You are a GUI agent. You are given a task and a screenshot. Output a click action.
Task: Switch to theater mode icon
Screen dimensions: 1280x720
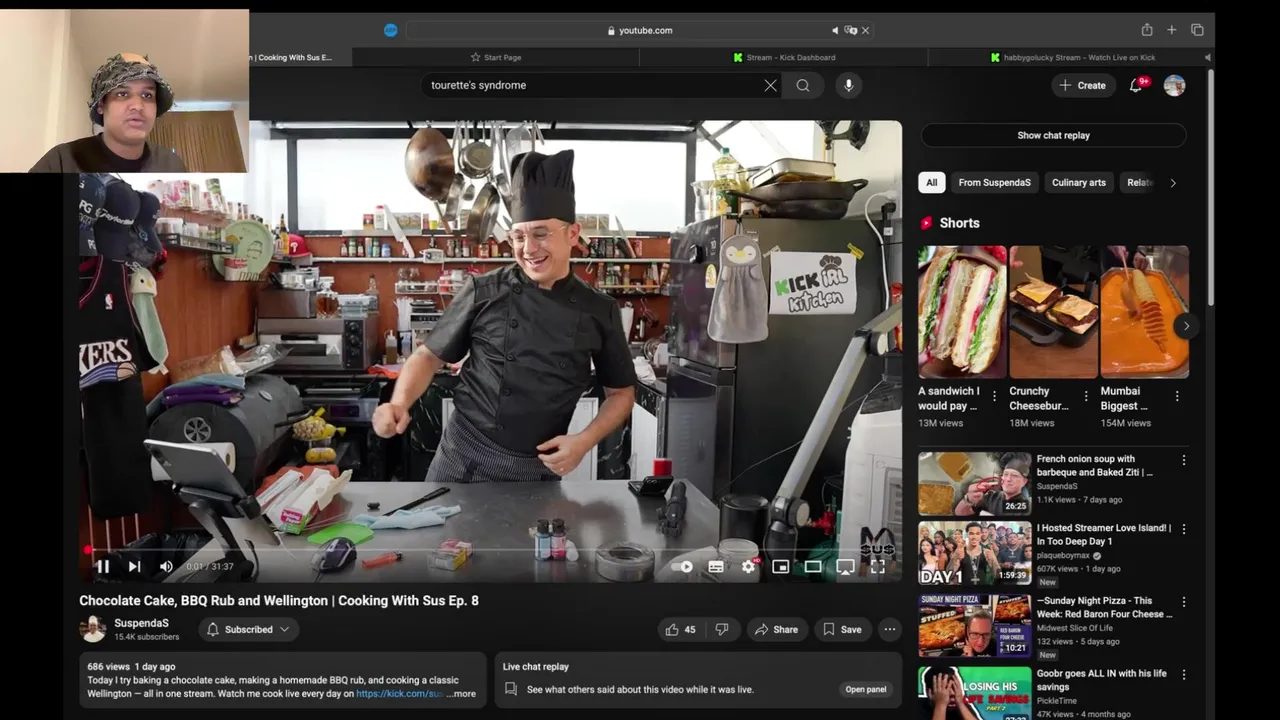coord(813,567)
